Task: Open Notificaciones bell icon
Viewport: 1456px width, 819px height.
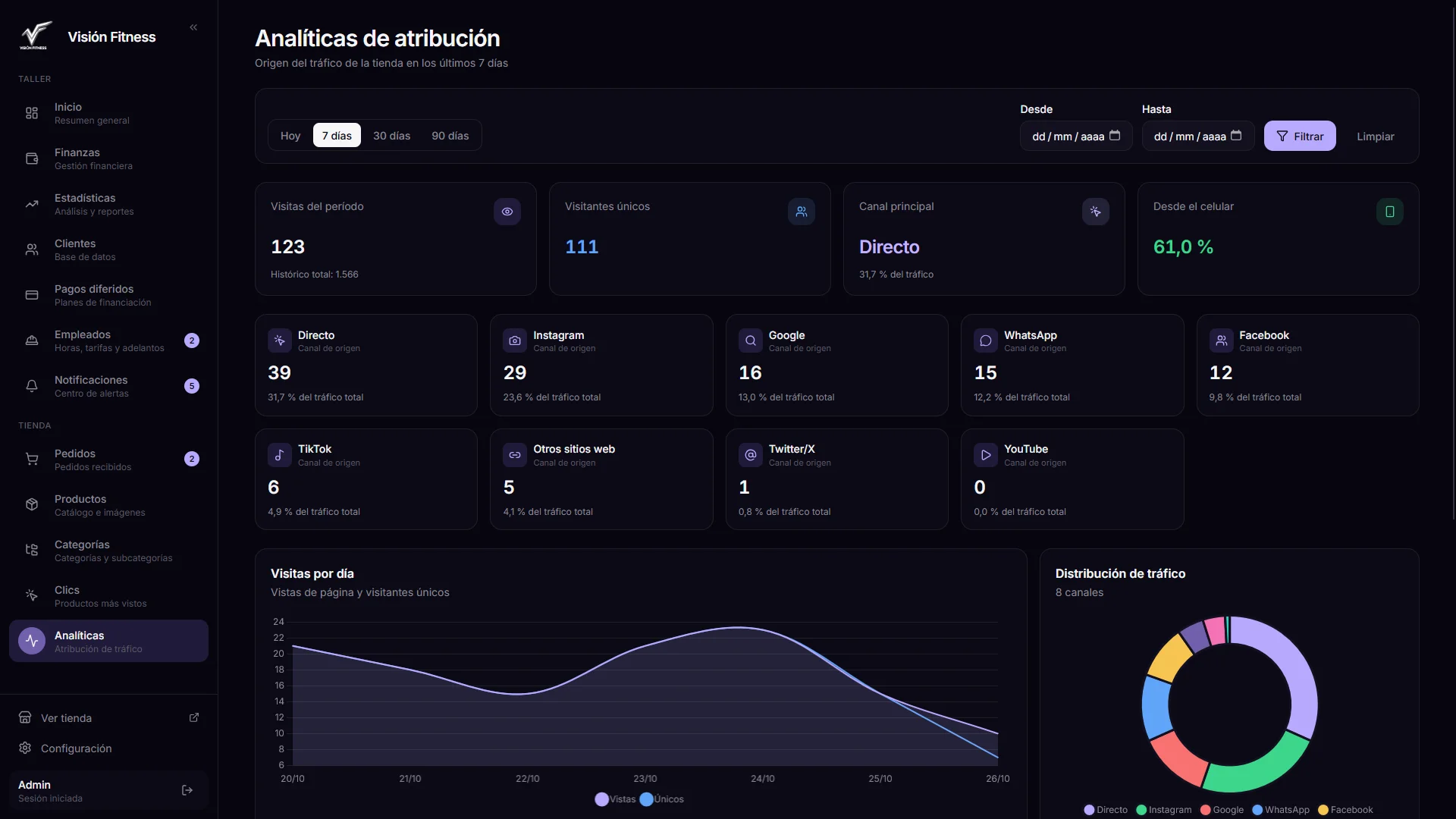Action: click(x=32, y=386)
